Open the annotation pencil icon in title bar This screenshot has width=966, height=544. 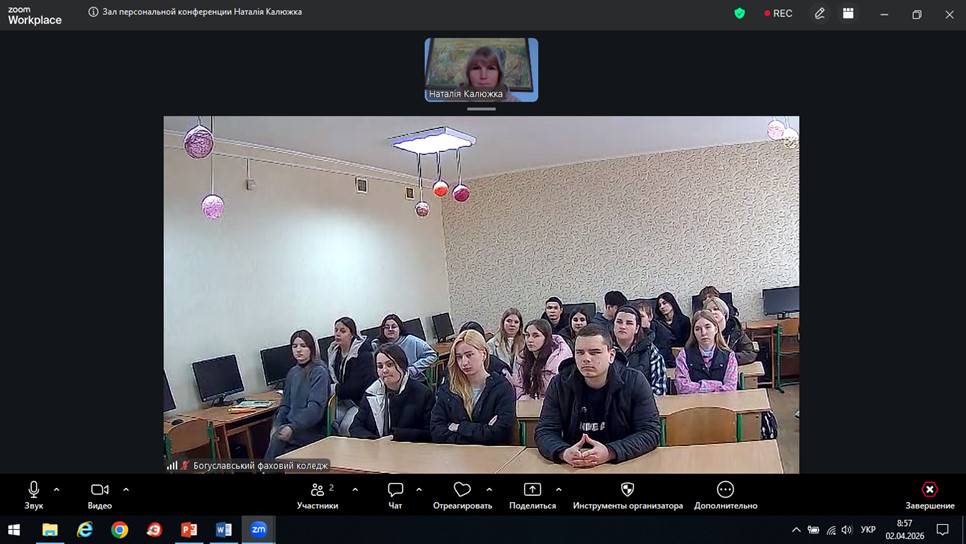coord(820,14)
